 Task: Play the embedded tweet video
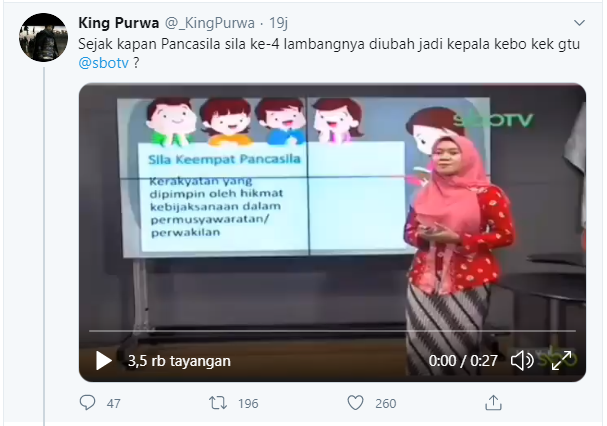click(x=104, y=361)
